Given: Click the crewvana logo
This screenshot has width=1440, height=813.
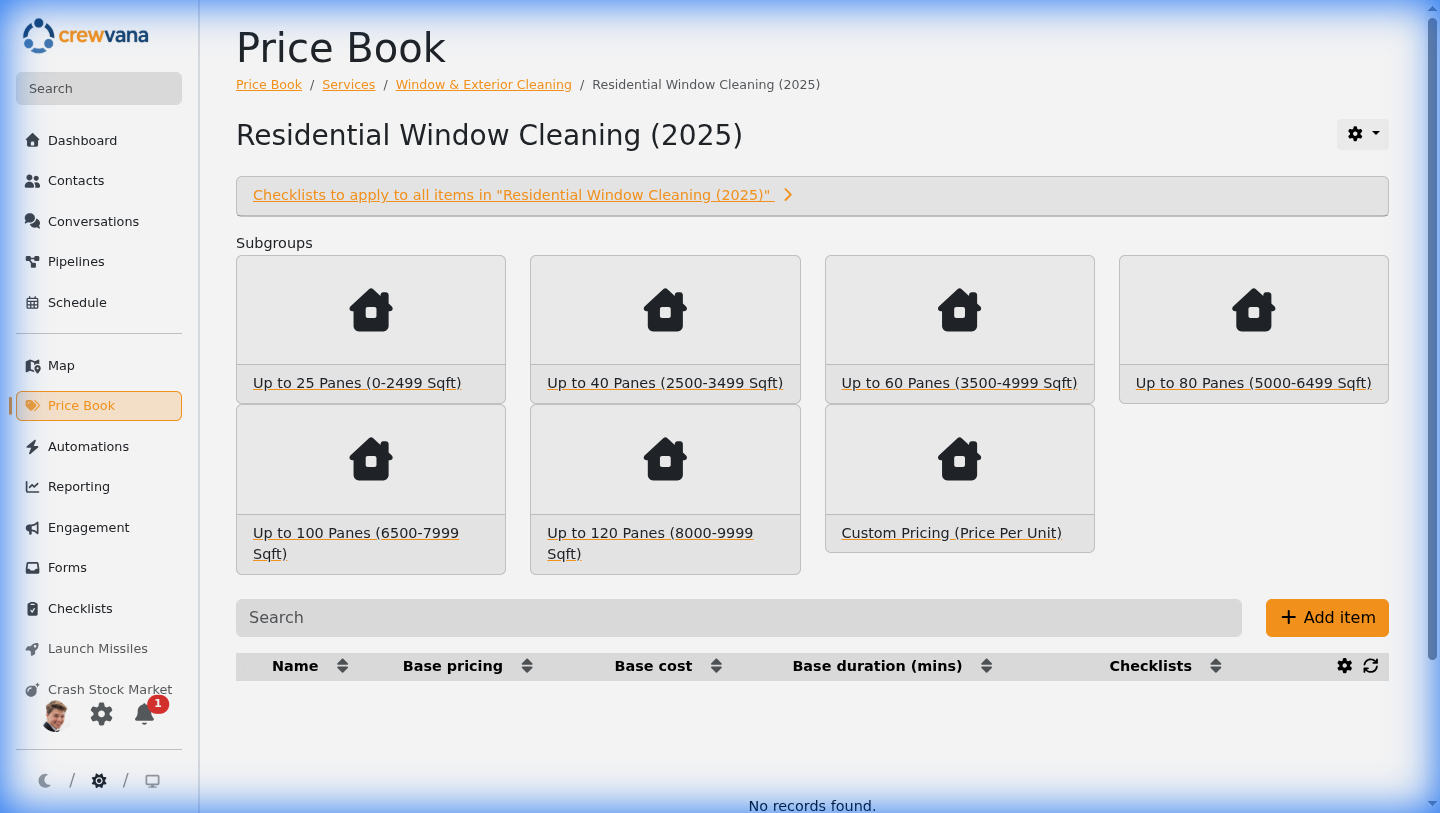Looking at the screenshot, I should pos(86,36).
